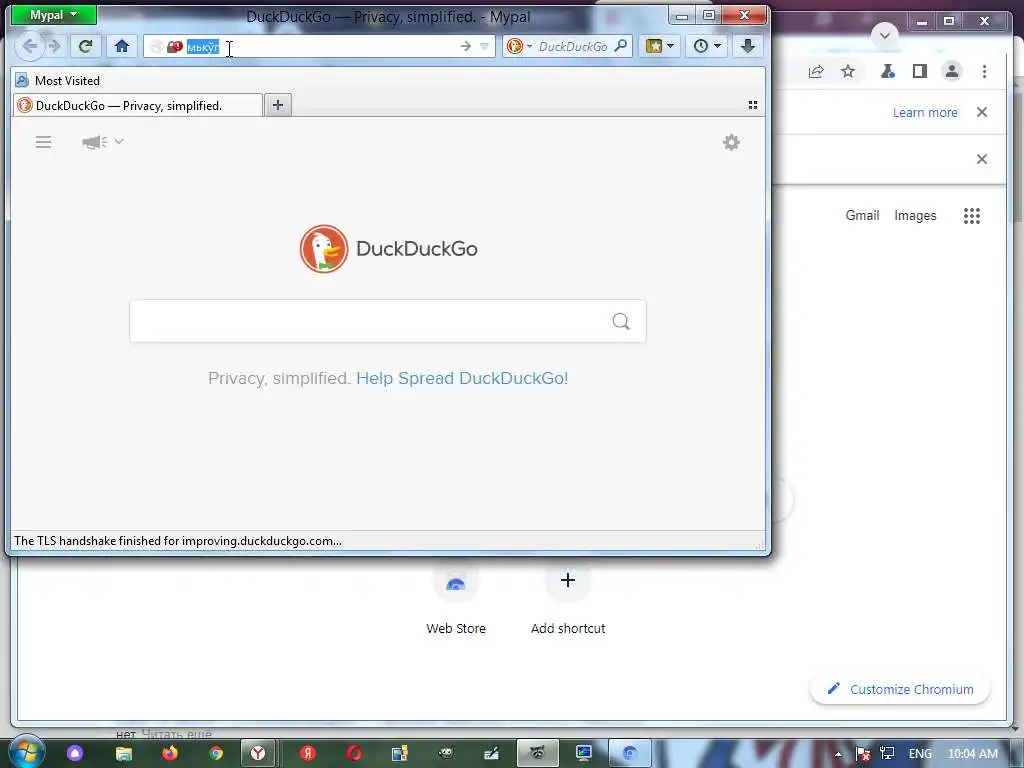Open the Windows Start menu

(x=26, y=753)
